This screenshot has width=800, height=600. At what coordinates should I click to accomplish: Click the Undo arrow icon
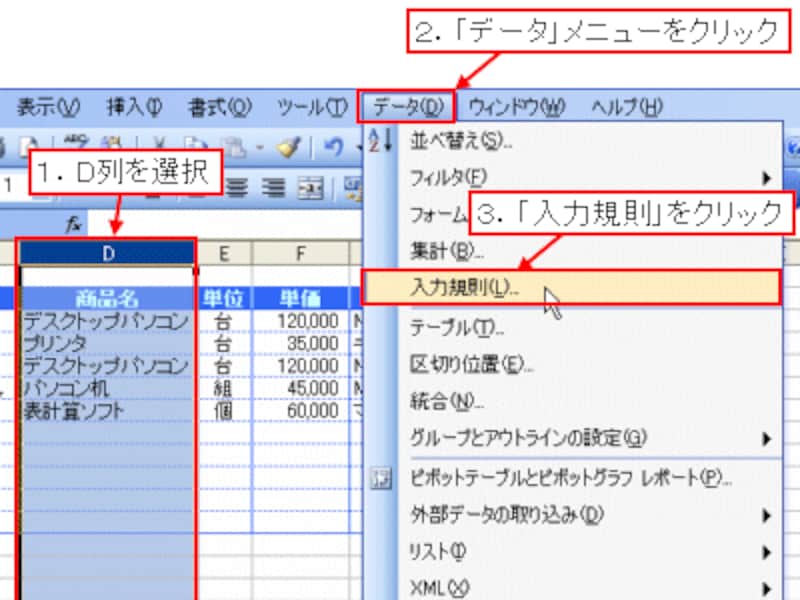pyautogui.click(x=332, y=147)
